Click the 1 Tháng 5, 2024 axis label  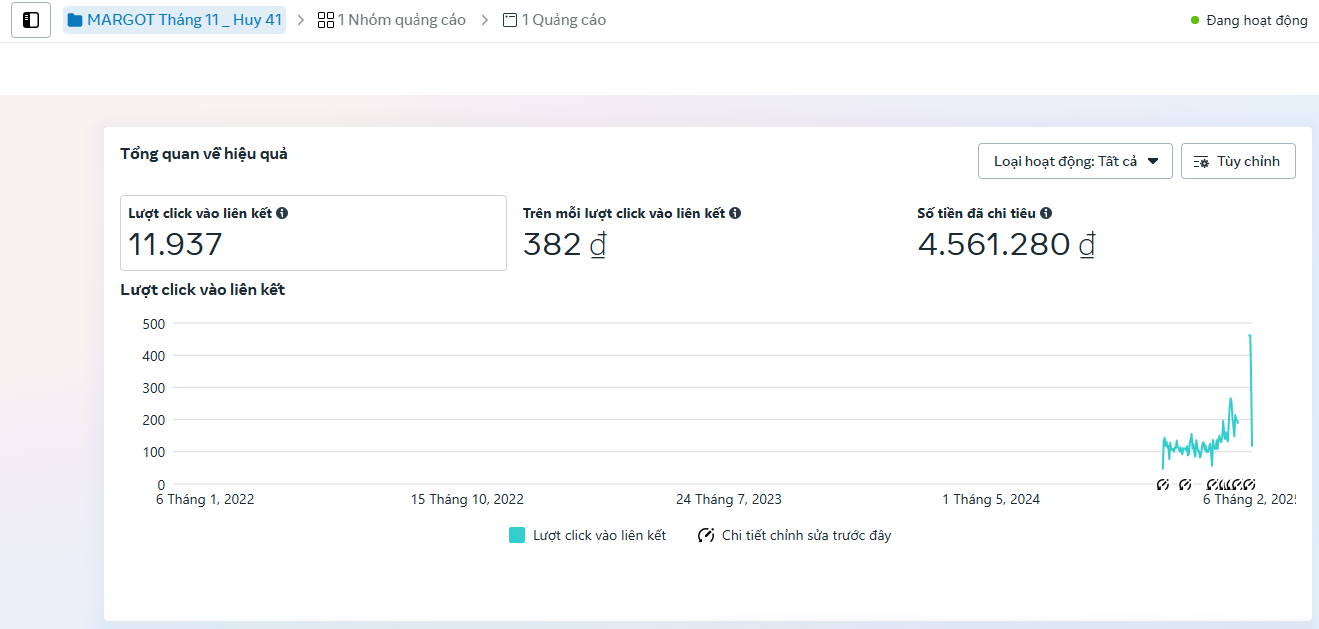[991, 499]
